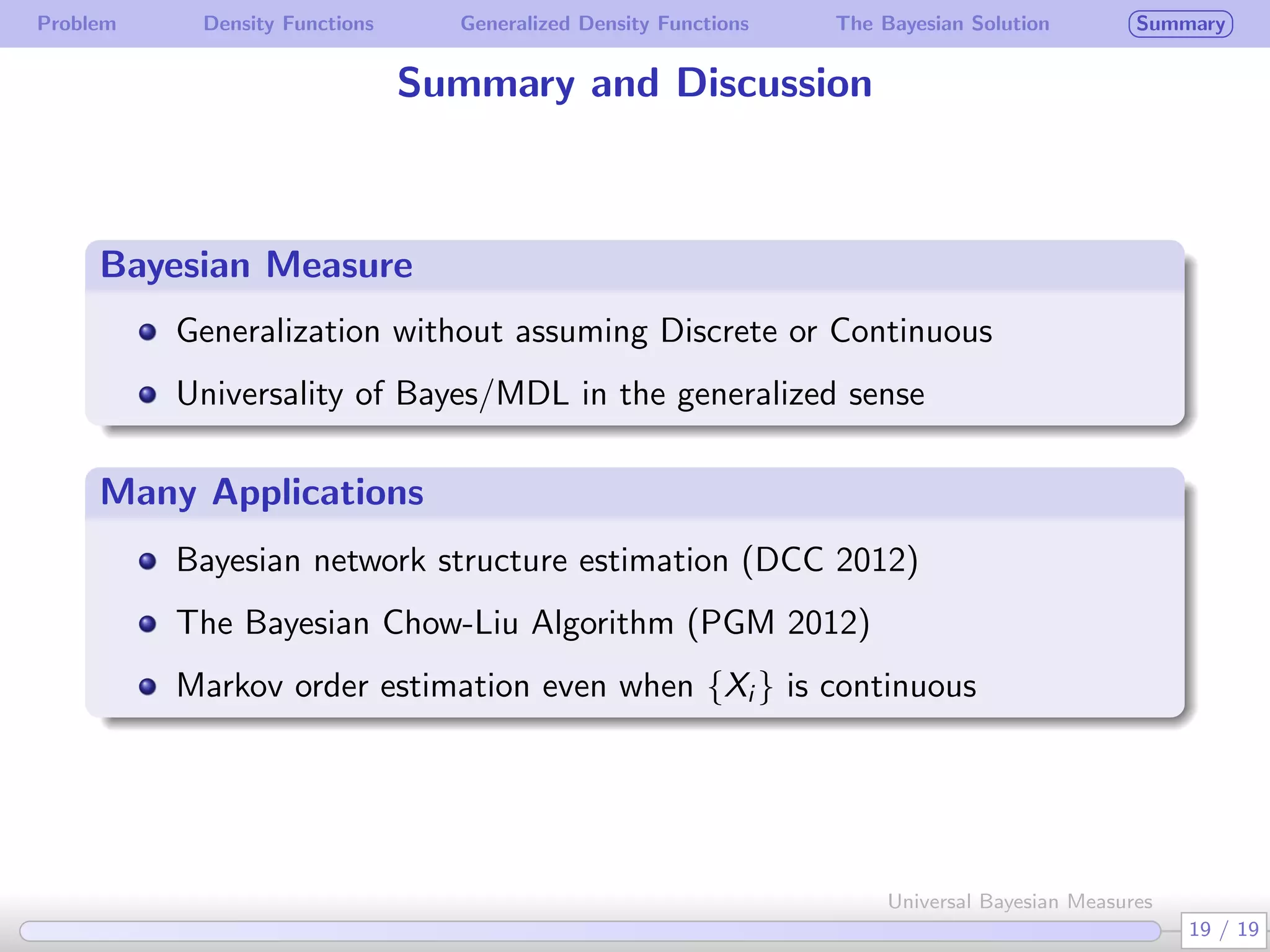Open Generalized Density Functions section

(605, 24)
